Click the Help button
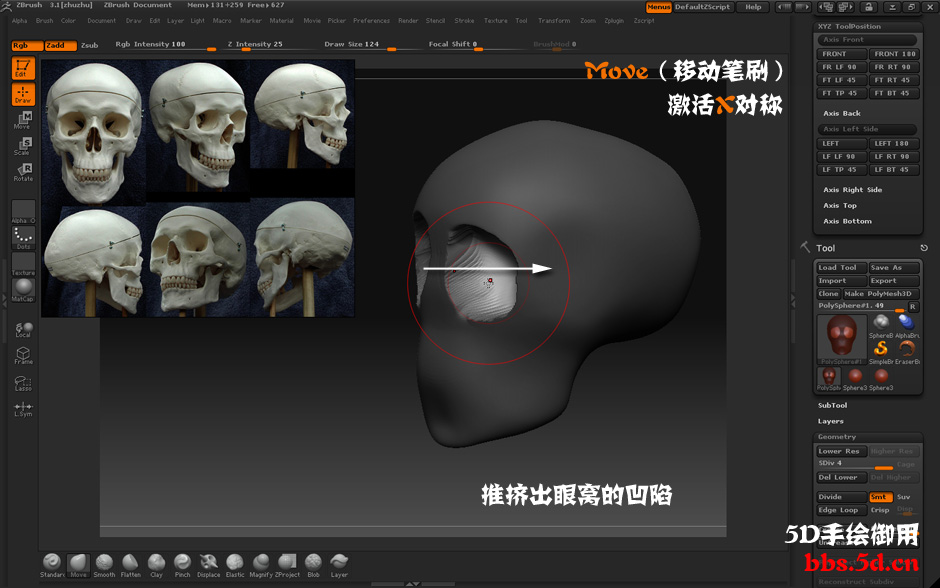 pos(754,7)
